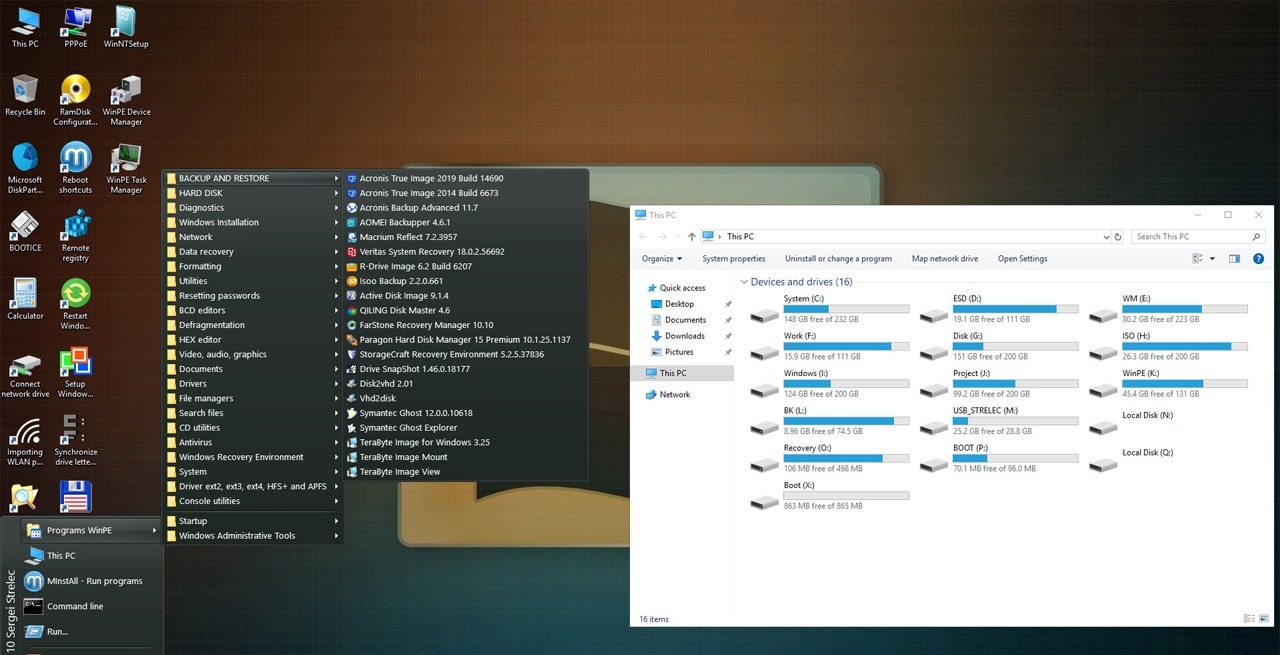Image resolution: width=1280 pixels, height=655 pixels.
Task: Expand the Windows Installation submenu
Action: [253, 222]
